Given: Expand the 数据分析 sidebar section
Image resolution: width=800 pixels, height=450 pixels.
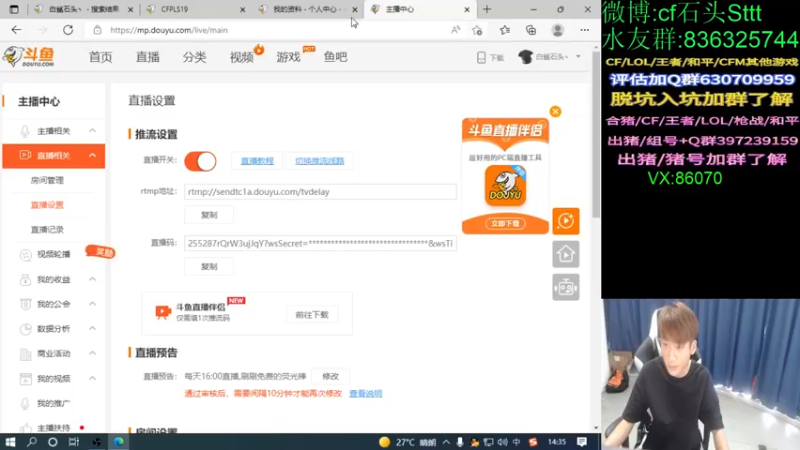Looking at the screenshot, I should [x=92, y=328].
